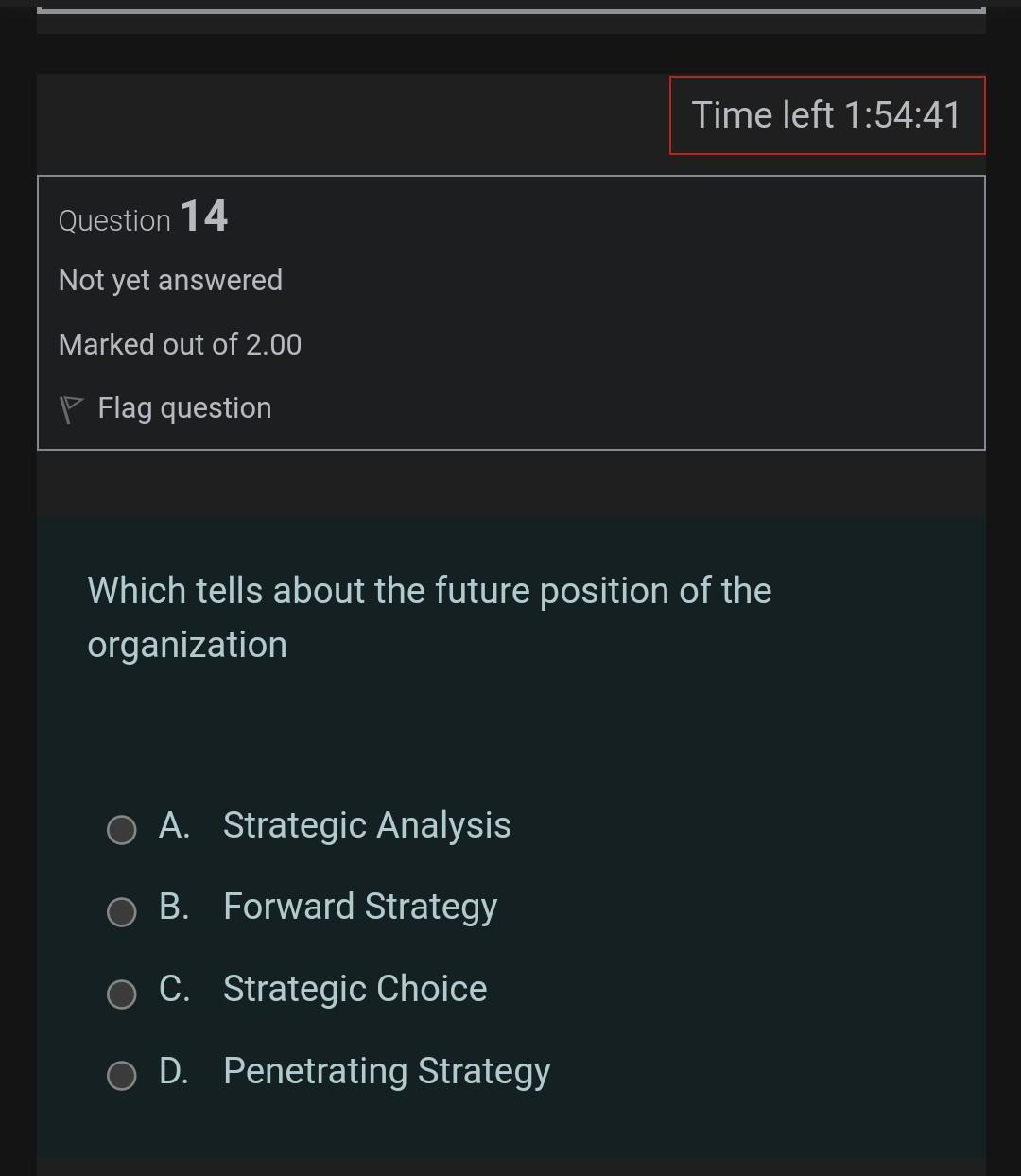Click the letter A answer prefix

[x=175, y=825]
